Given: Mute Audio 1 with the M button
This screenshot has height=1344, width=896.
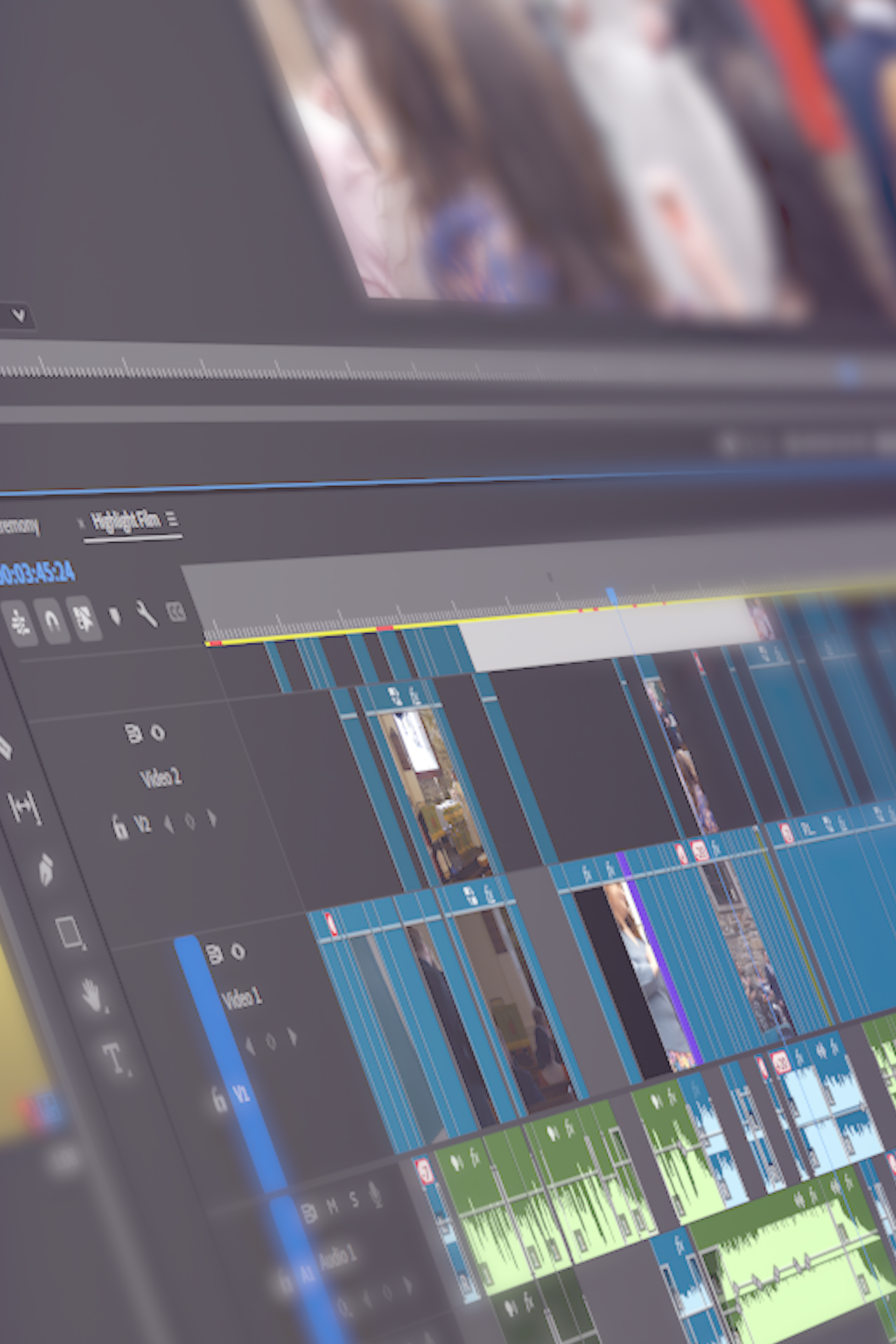Looking at the screenshot, I should (332, 1206).
